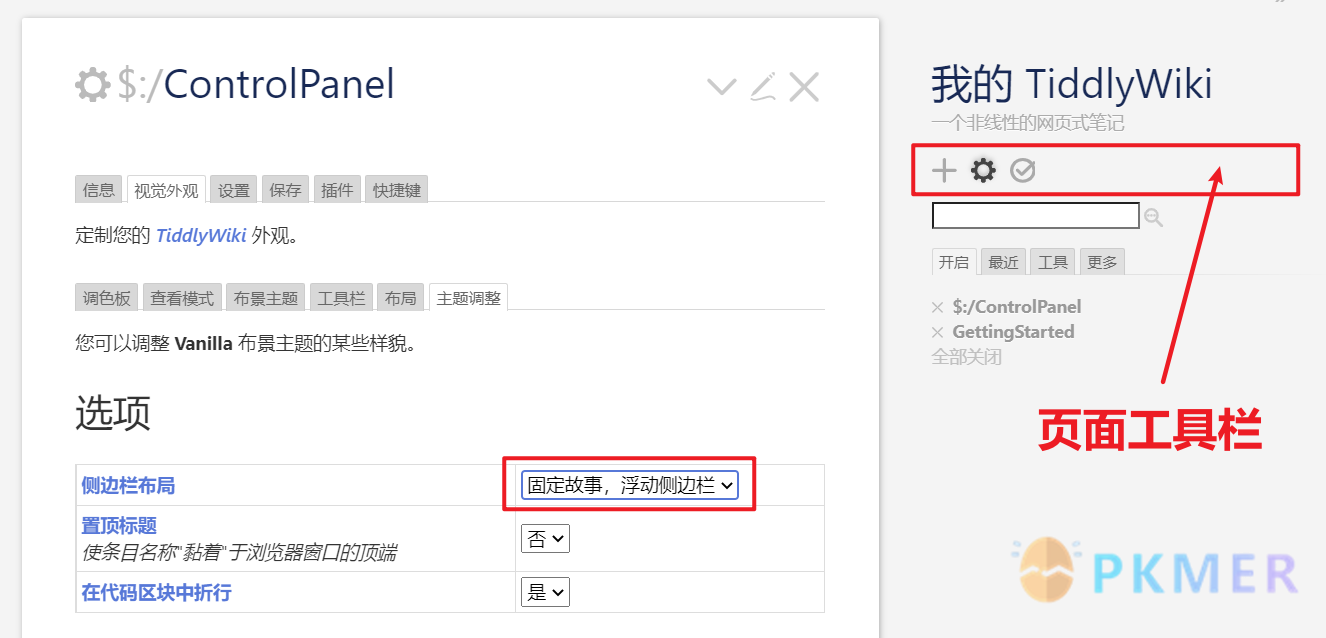This screenshot has width=1326, height=638.
Task: Show the 开启 sidebar tab
Action: tap(954, 262)
